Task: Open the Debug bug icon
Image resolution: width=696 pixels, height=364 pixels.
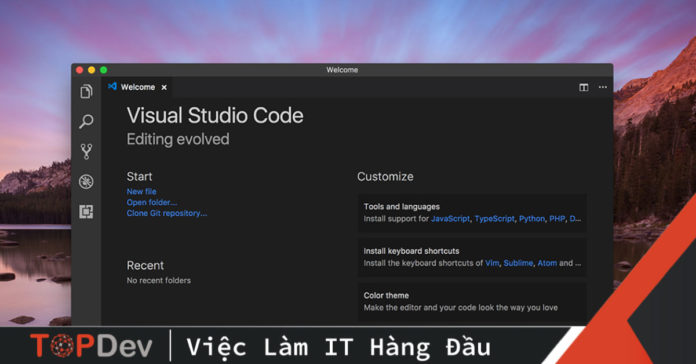Action: [x=86, y=182]
